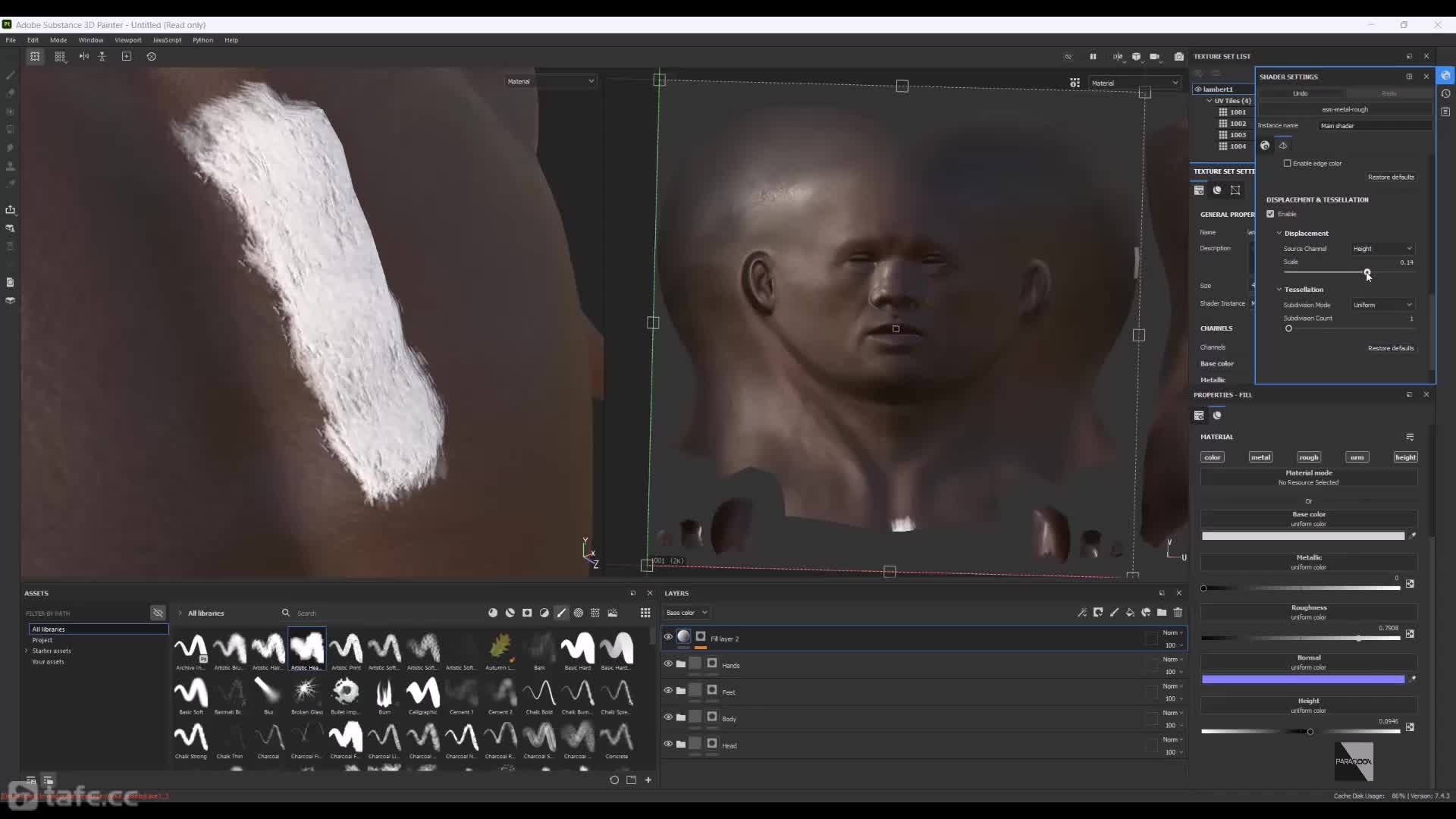Pause rendering in viewport toolbar

1093,57
